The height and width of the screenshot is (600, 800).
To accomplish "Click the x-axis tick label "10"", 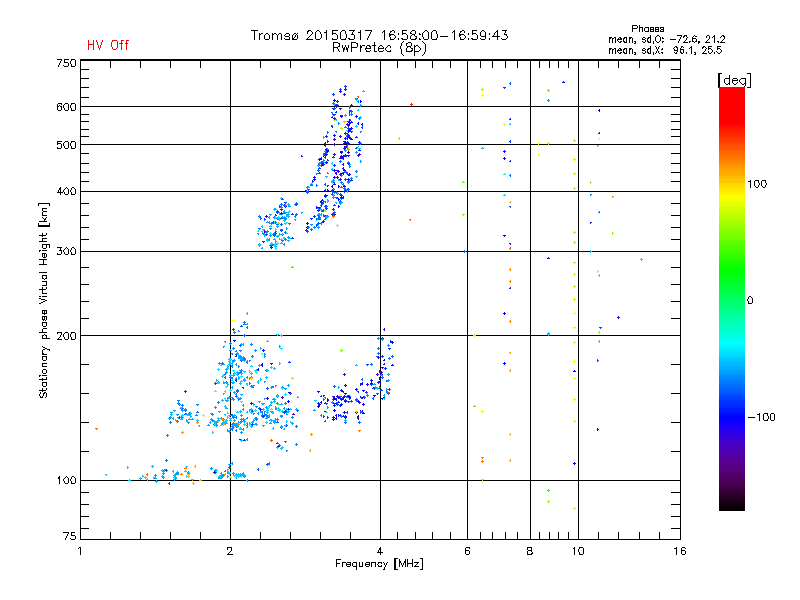I will coord(578,551).
